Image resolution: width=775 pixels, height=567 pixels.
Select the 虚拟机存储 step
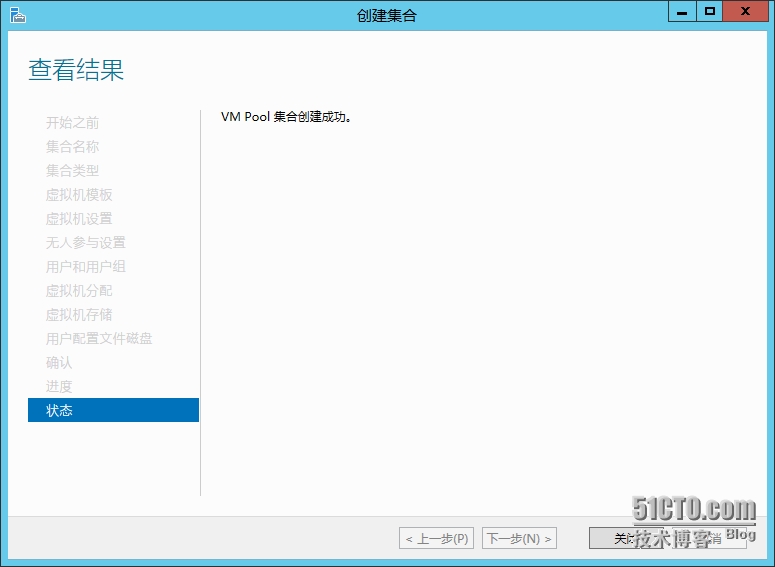[x=79, y=314]
